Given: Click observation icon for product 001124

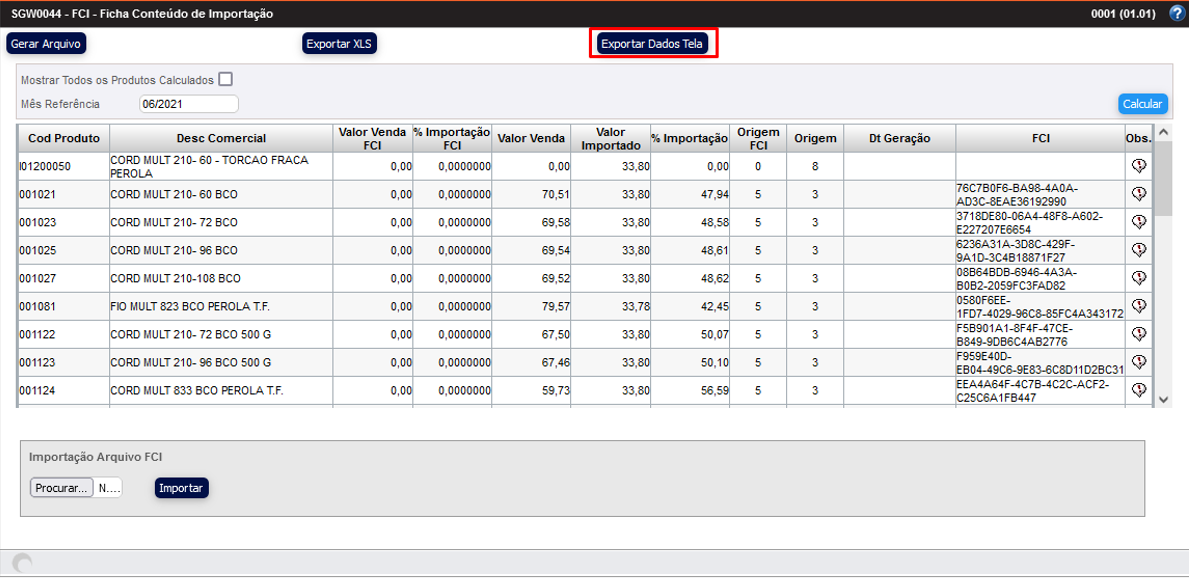Looking at the screenshot, I should click(1138, 390).
